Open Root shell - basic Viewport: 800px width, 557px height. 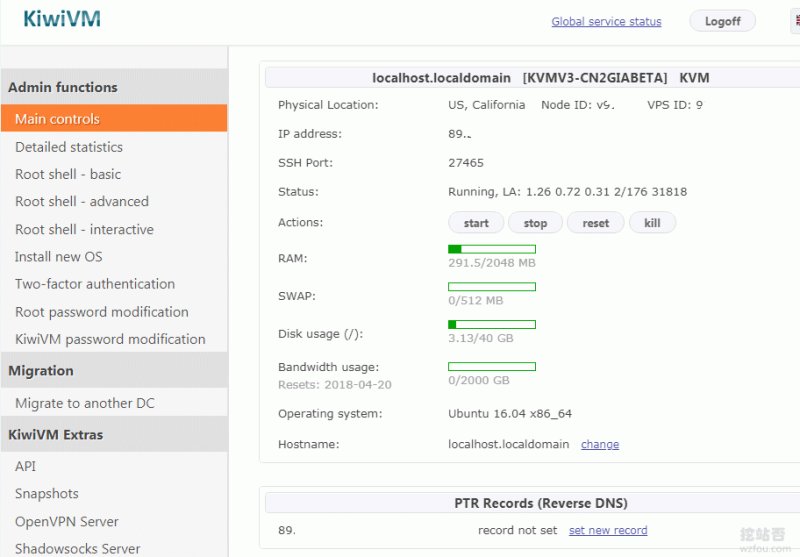68,174
